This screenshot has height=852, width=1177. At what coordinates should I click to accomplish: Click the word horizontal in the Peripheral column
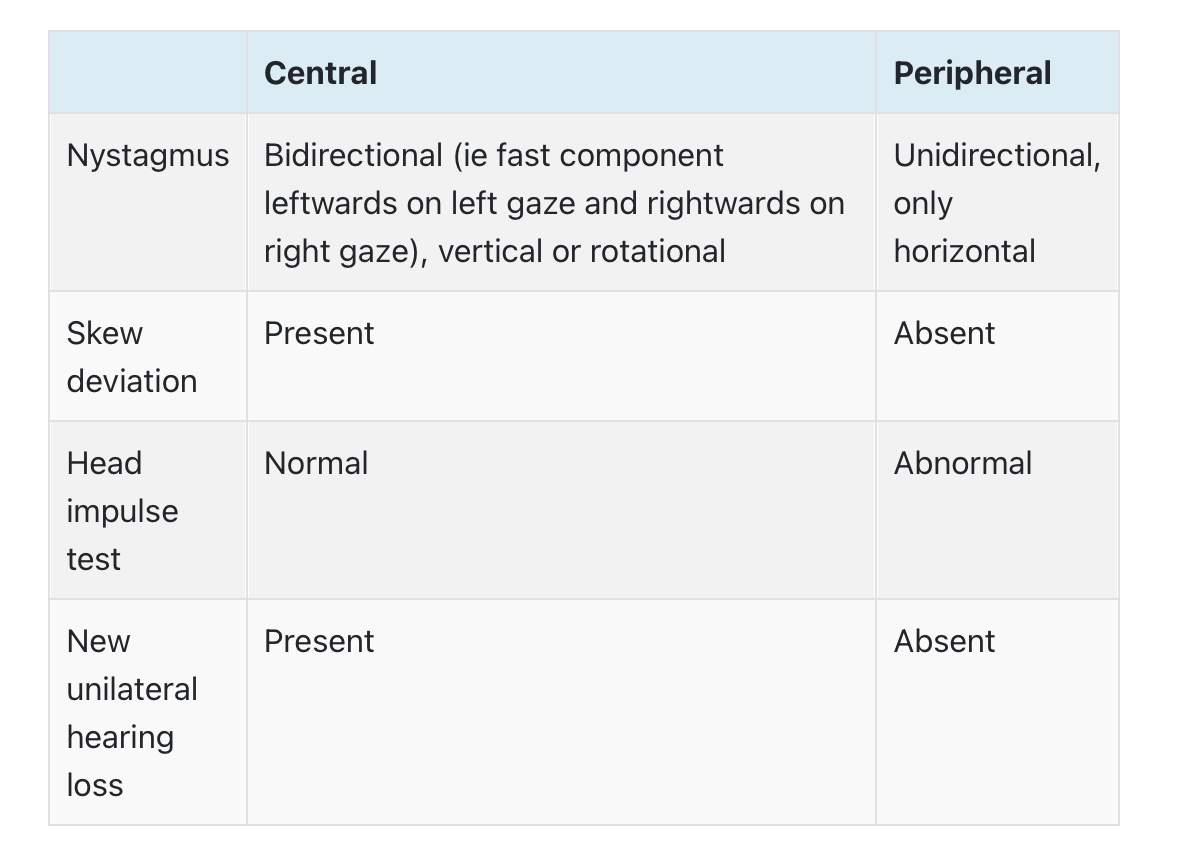tap(965, 251)
